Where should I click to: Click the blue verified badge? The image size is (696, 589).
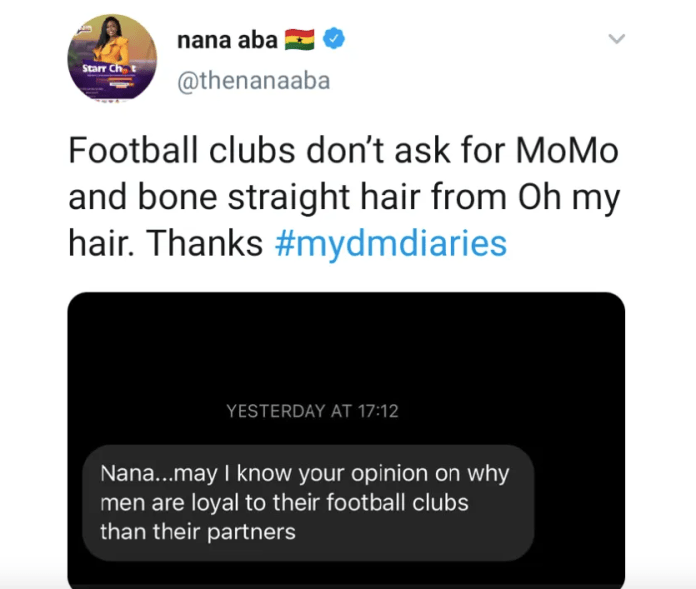pyautogui.click(x=334, y=38)
